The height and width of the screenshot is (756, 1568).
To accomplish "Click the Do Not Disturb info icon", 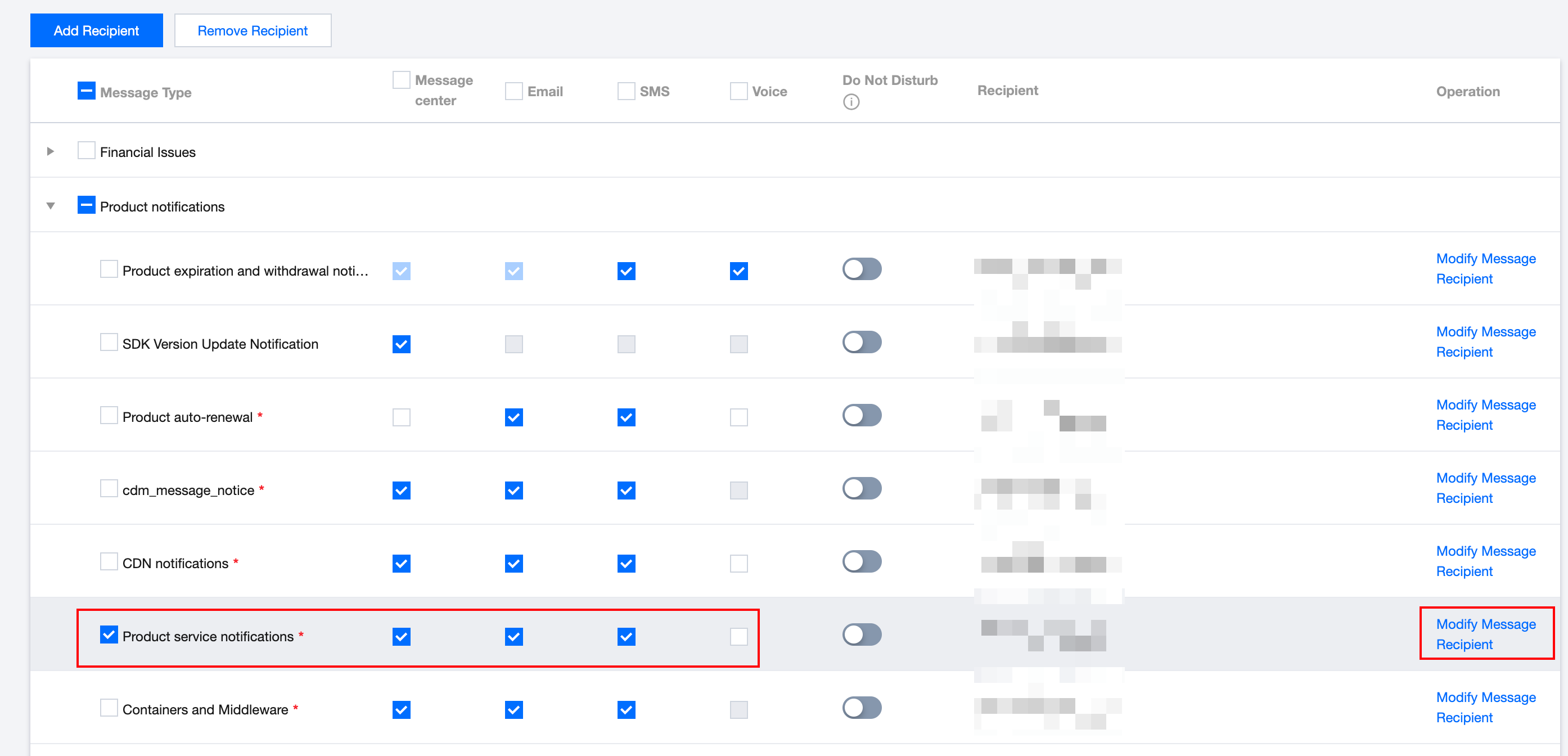I will (x=851, y=102).
